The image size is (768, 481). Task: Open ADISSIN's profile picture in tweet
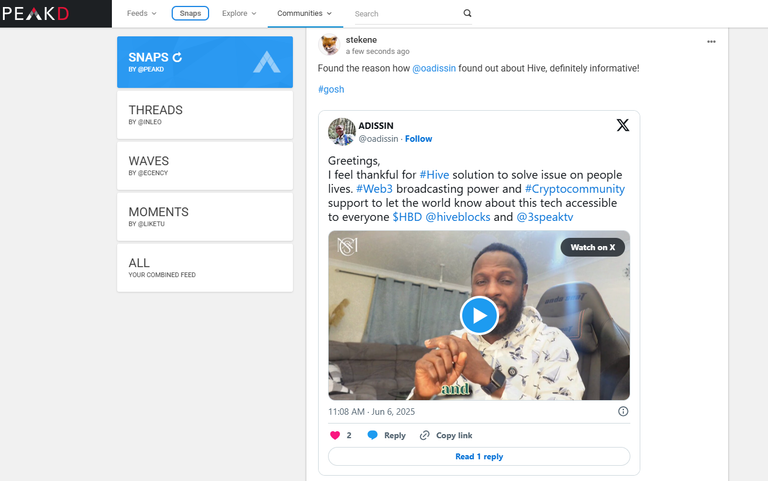coord(341,131)
